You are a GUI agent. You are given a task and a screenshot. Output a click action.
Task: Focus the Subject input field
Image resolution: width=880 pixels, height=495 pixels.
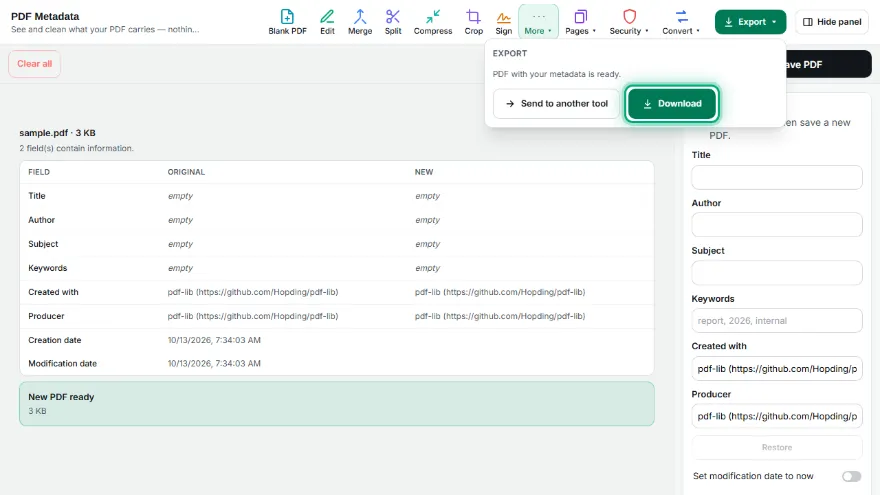point(777,273)
